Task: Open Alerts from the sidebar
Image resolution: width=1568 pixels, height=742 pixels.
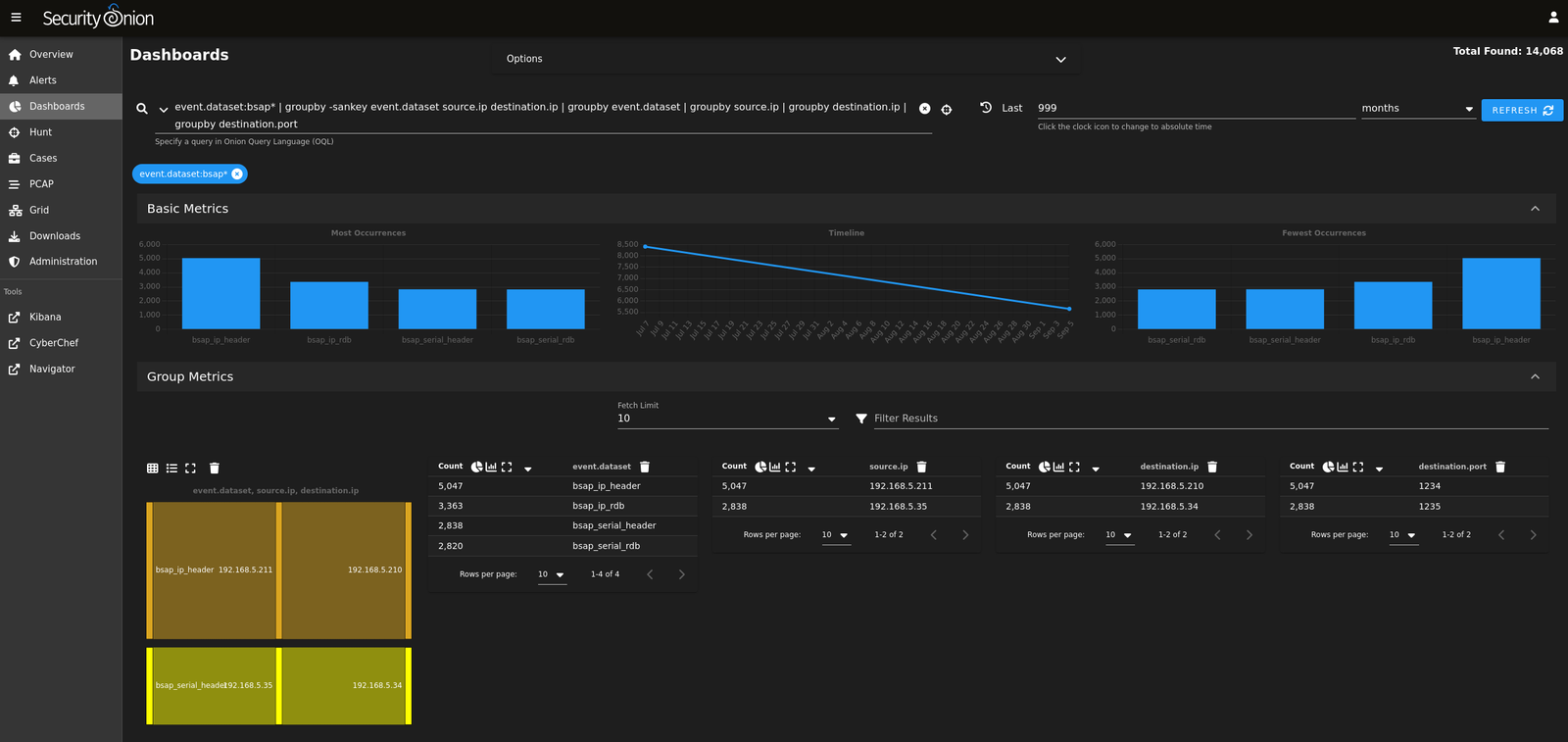Action: pos(42,80)
